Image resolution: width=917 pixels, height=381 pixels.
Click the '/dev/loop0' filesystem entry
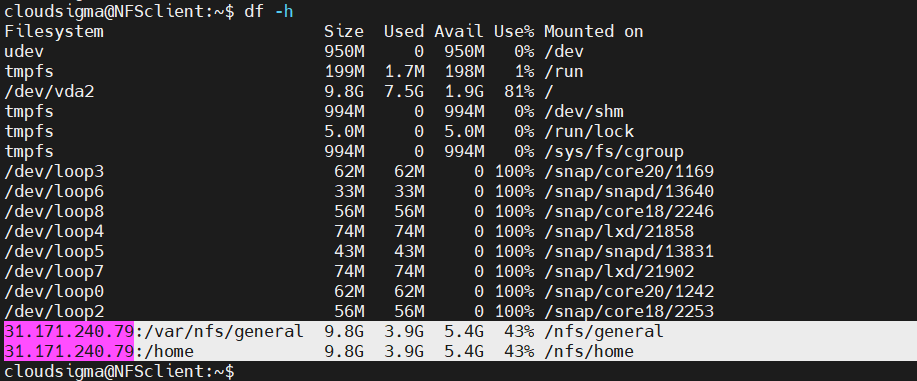pyautogui.click(x=54, y=291)
